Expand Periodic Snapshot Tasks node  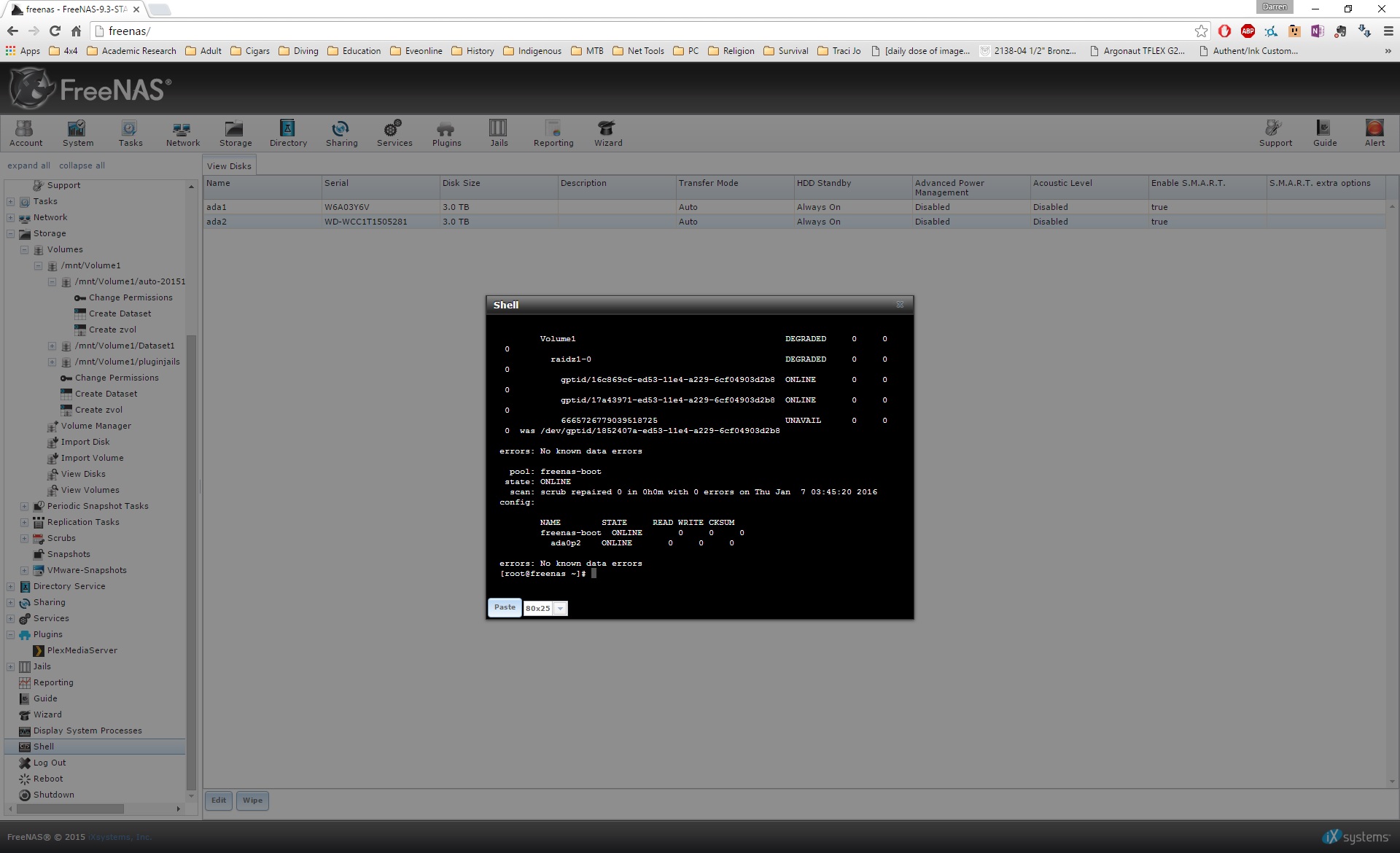24,506
